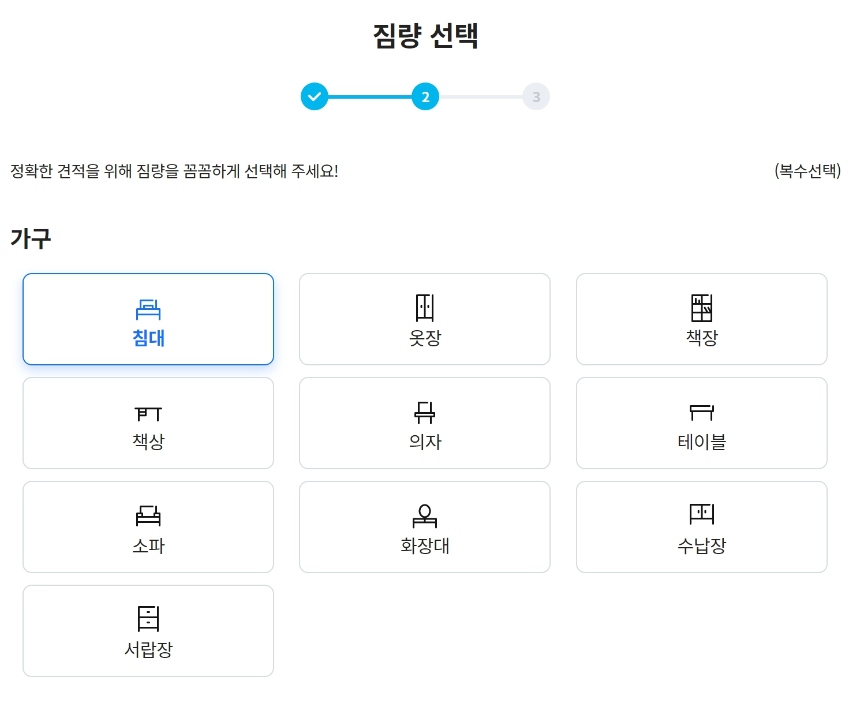Click the 화장대 dressing table icon

click(x=424, y=517)
